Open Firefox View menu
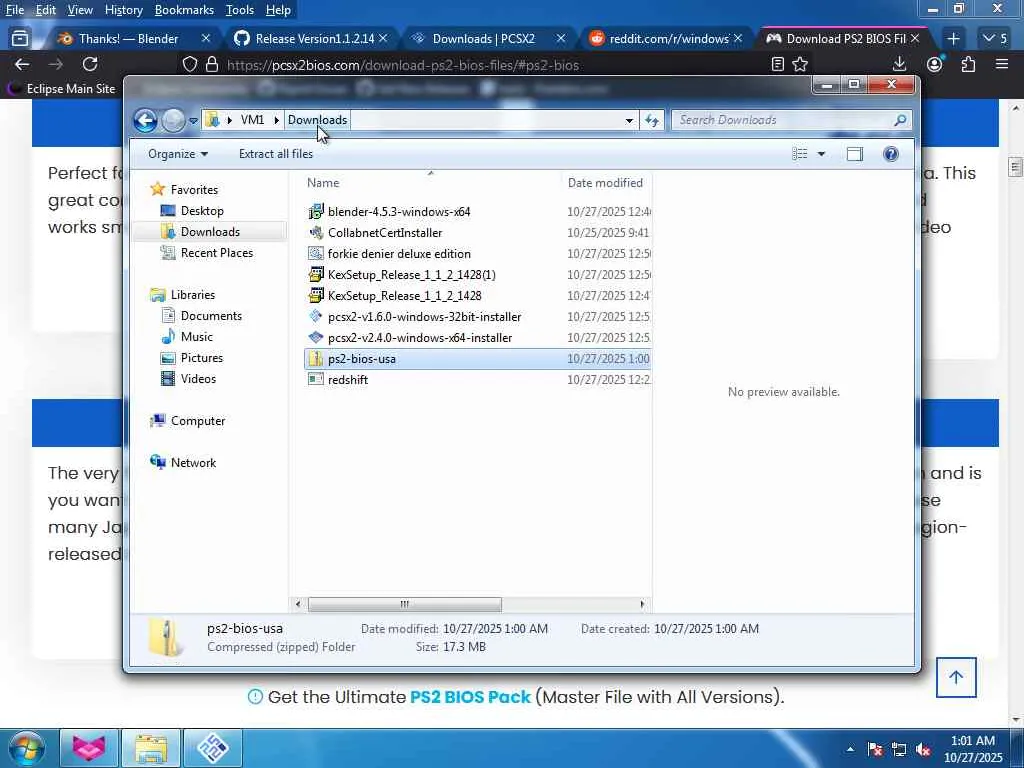1024x768 pixels. point(80,10)
